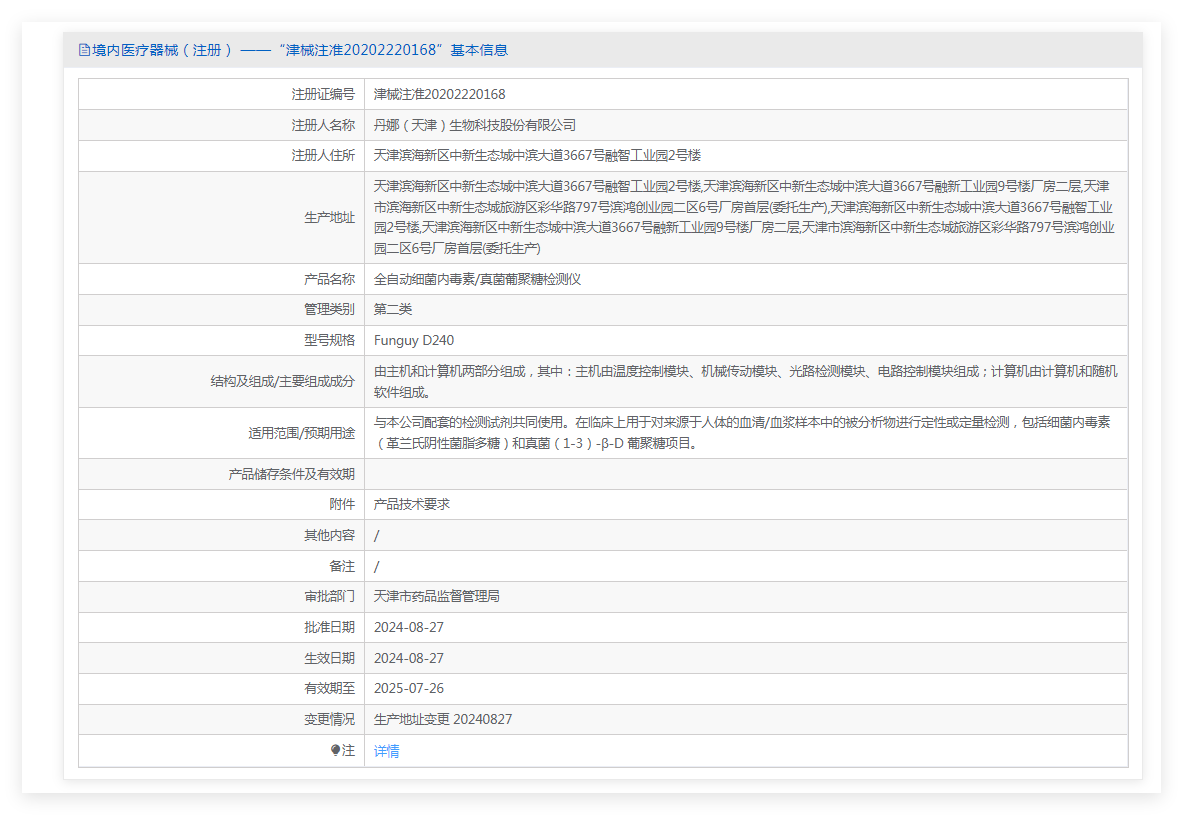
Task: Click the 批准日期 label
Action: (x=329, y=627)
